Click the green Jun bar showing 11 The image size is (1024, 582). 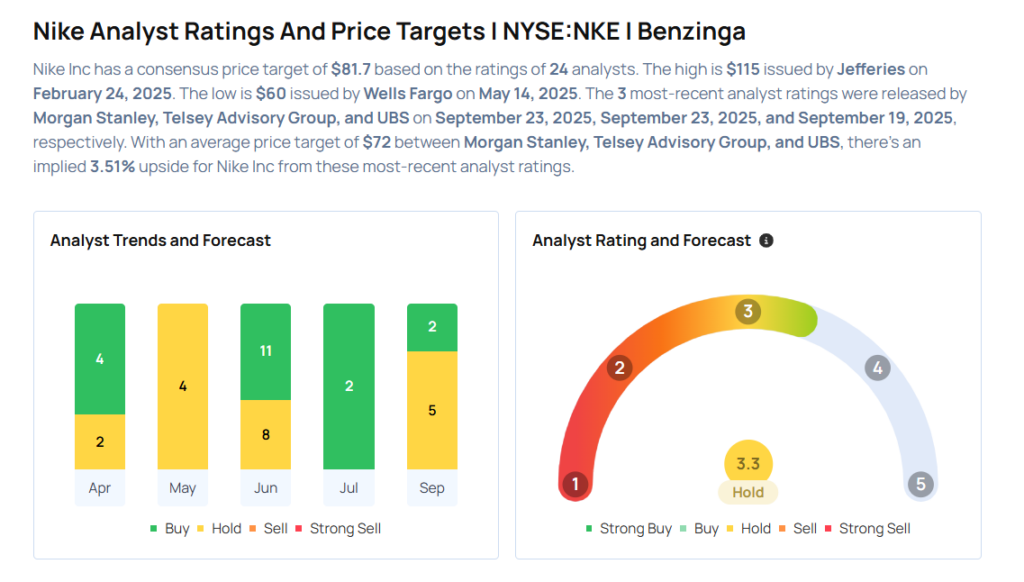tap(266, 352)
